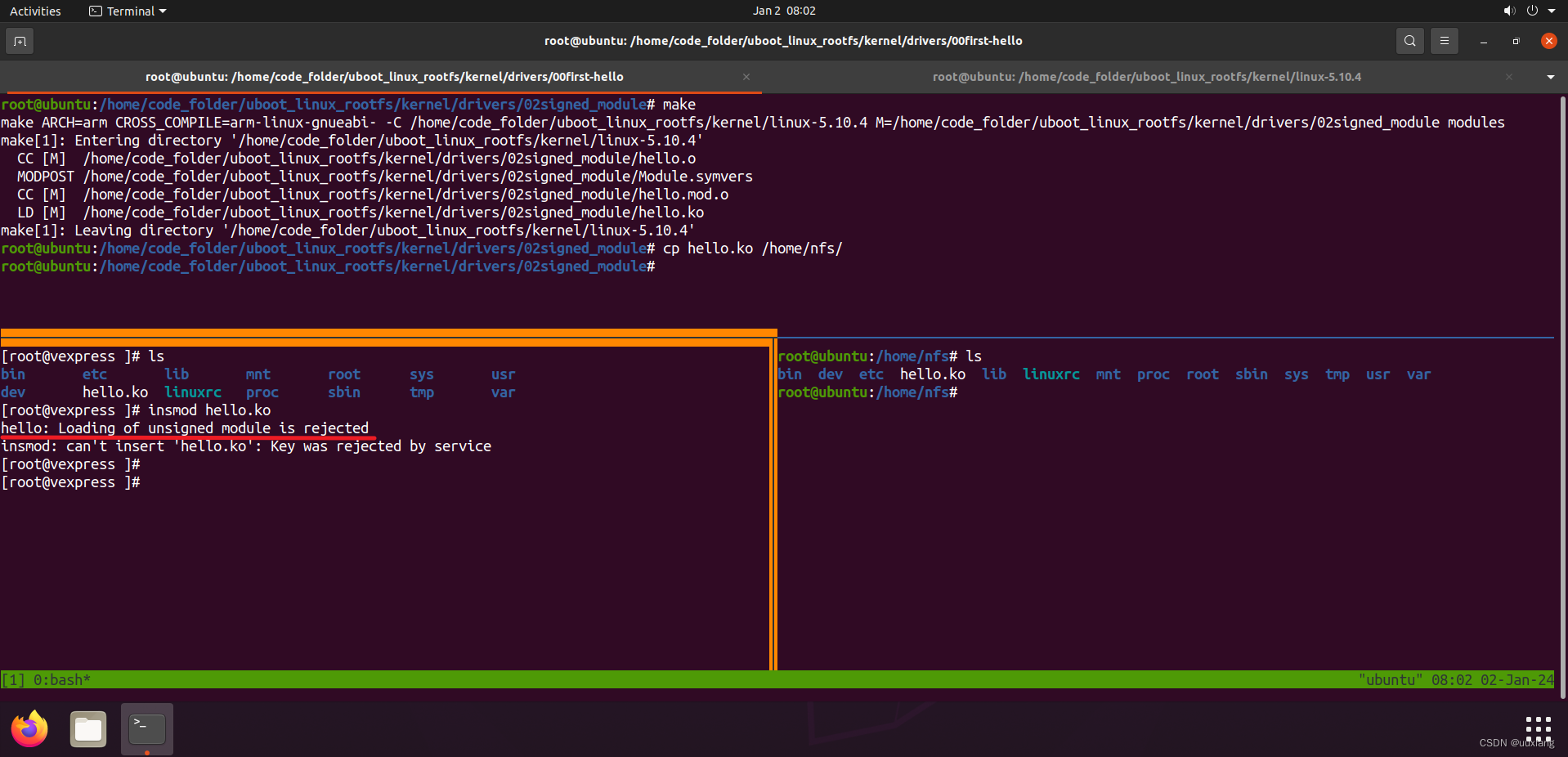This screenshot has width=1568, height=757.
Task: Click the terminal vertical scrollbar
Action: (x=1562, y=396)
